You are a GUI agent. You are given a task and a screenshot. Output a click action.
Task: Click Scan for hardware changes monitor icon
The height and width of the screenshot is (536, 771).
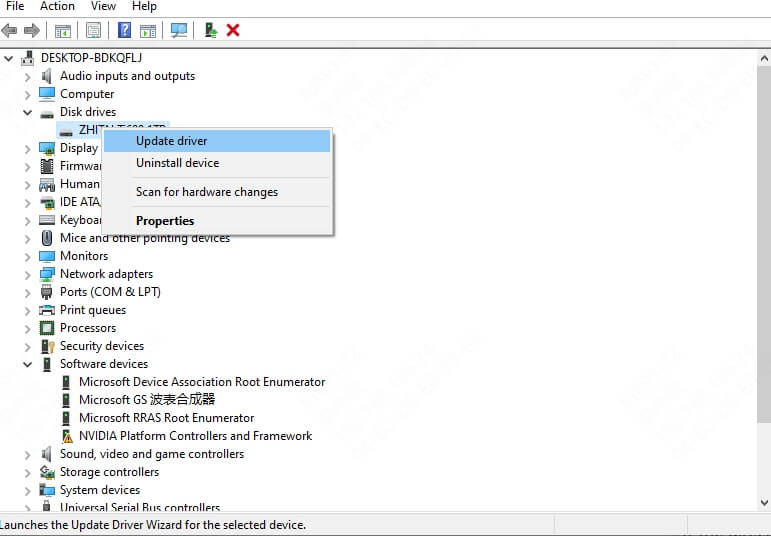coord(178,30)
